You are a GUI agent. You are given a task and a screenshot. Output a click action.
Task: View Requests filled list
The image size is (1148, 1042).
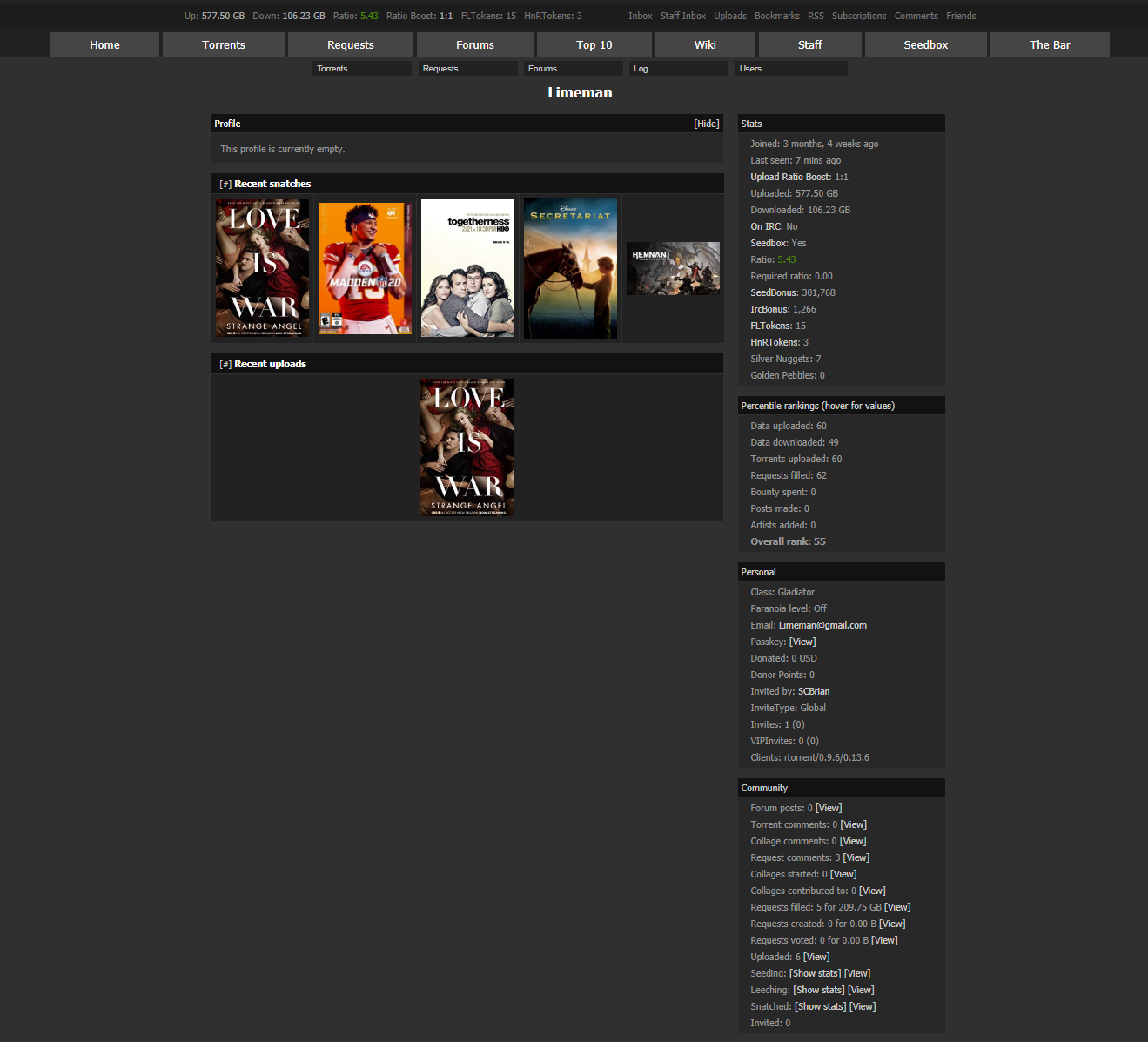point(897,907)
